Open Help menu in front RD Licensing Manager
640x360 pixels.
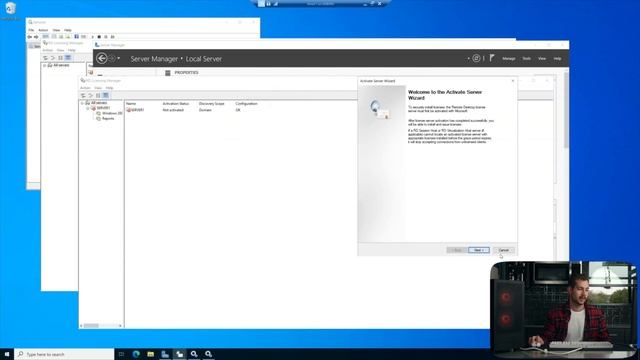tap(109, 88)
